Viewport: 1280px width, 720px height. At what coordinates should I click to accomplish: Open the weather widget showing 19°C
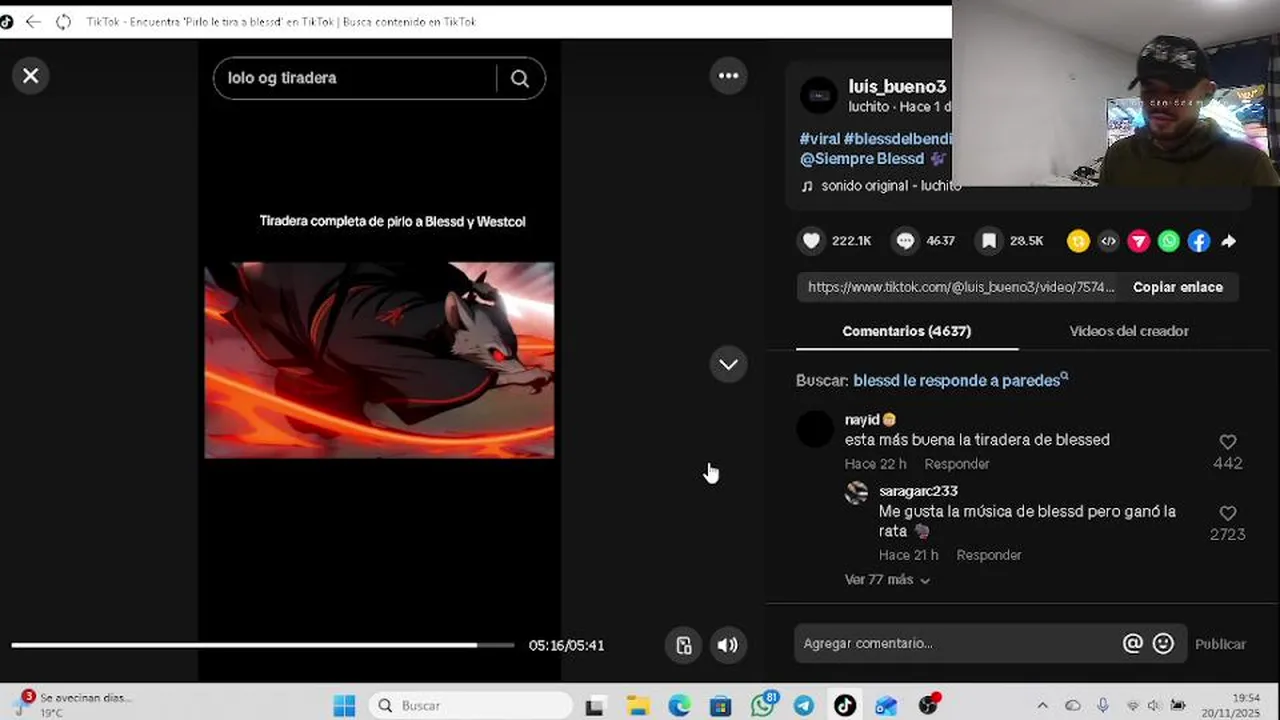click(72, 705)
